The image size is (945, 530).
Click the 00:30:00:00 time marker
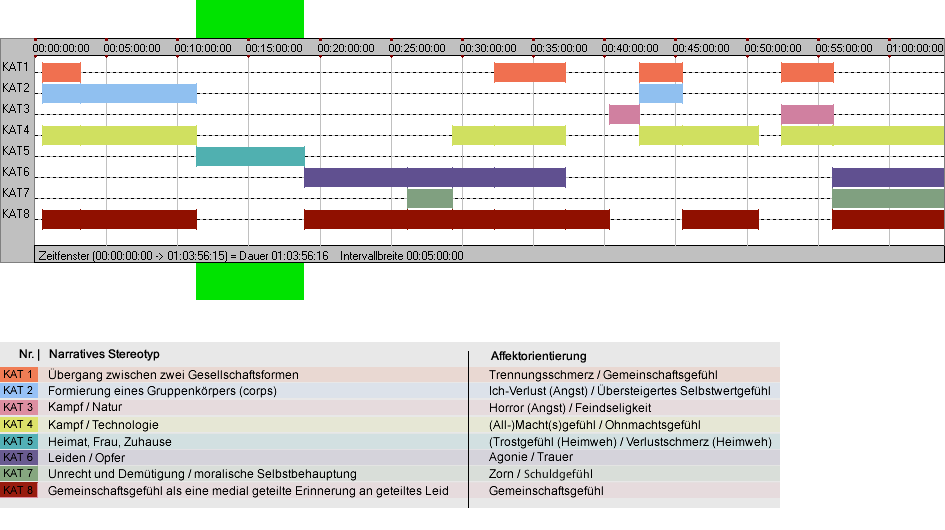coord(488,48)
